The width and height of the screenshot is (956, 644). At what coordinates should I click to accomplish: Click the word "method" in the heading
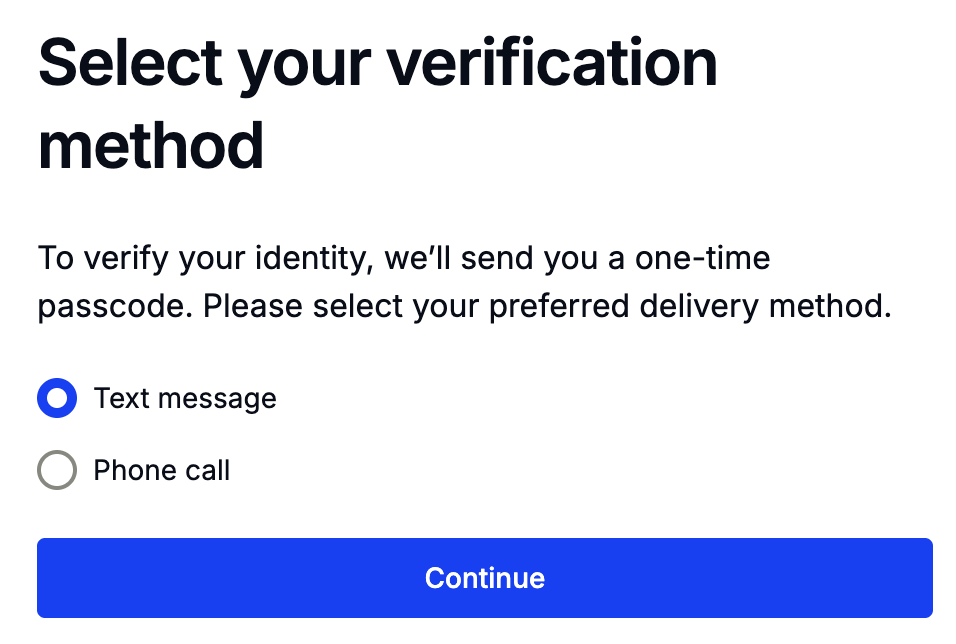[151, 146]
